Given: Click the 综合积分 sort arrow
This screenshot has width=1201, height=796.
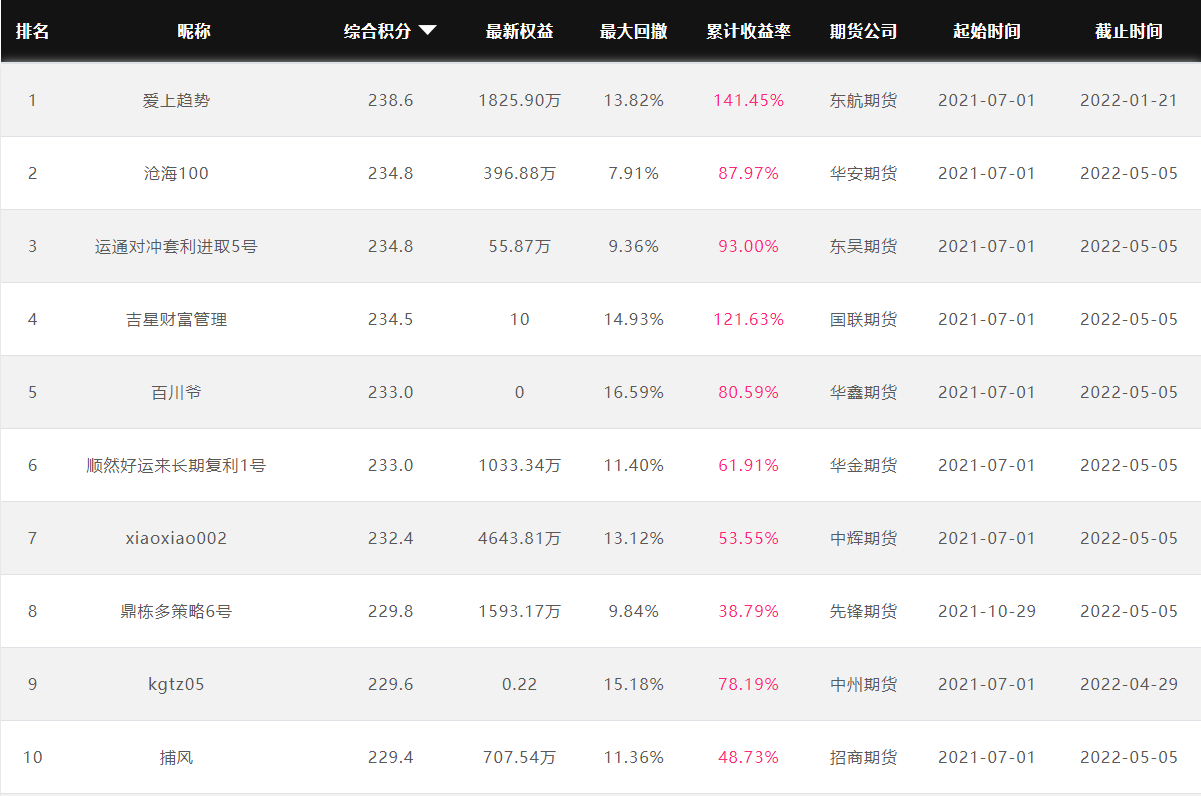Looking at the screenshot, I should pos(427,31).
